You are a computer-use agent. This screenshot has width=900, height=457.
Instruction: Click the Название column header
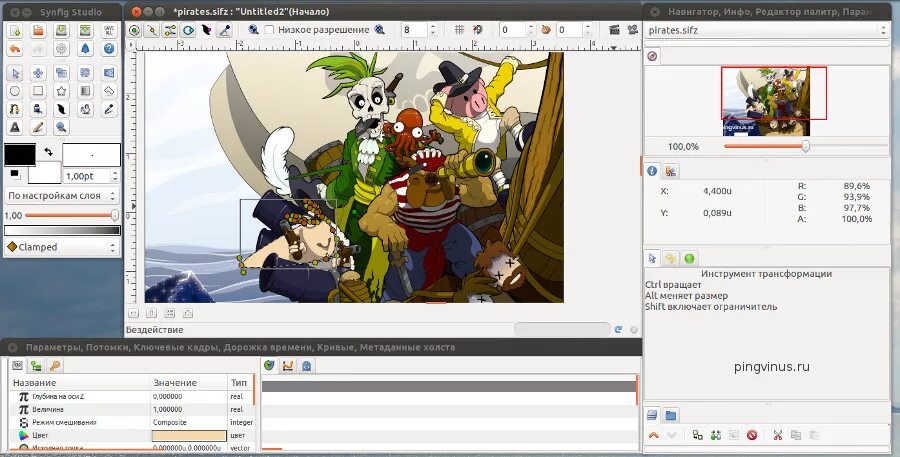coord(80,382)
